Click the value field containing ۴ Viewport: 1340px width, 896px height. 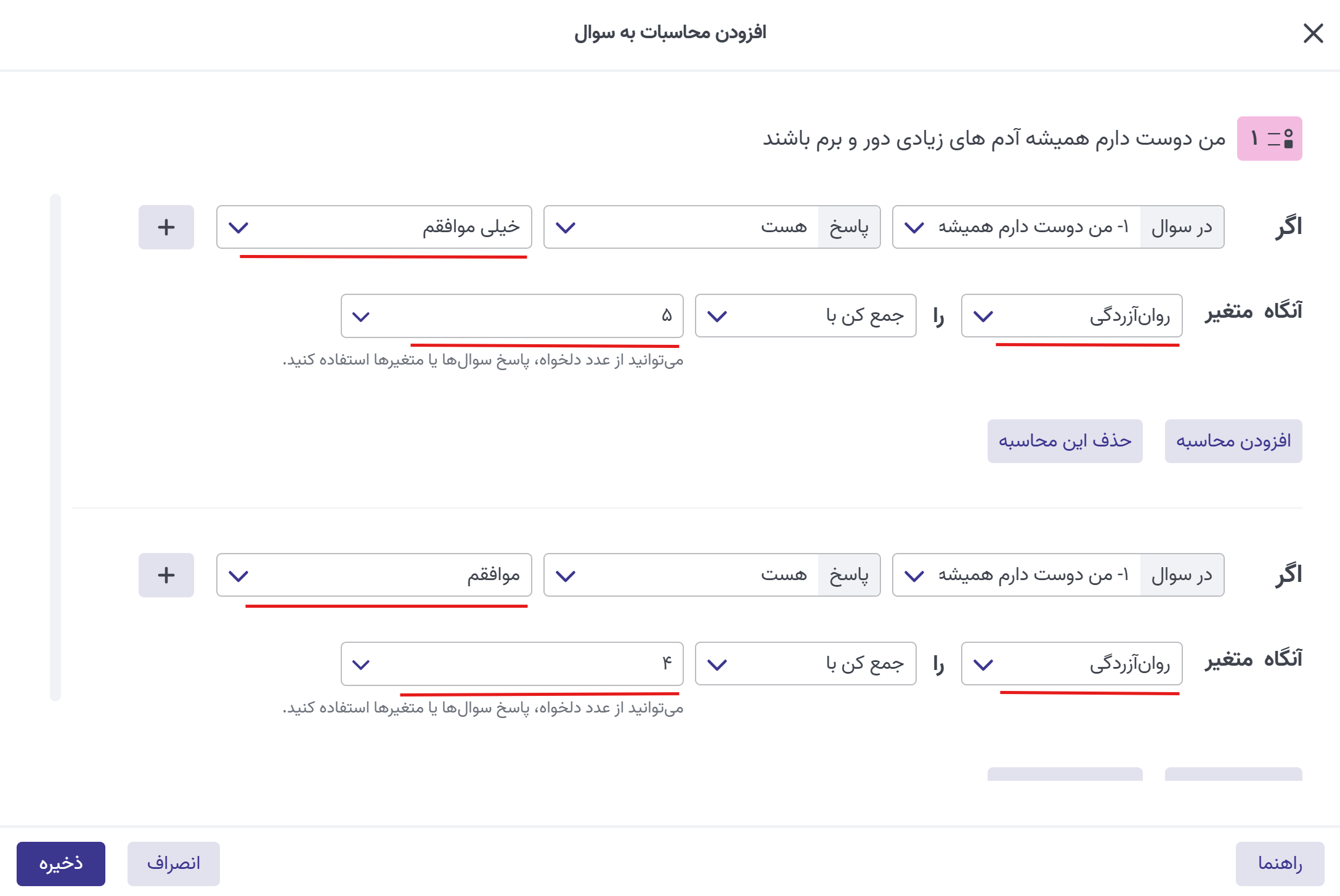coord(512,664)
